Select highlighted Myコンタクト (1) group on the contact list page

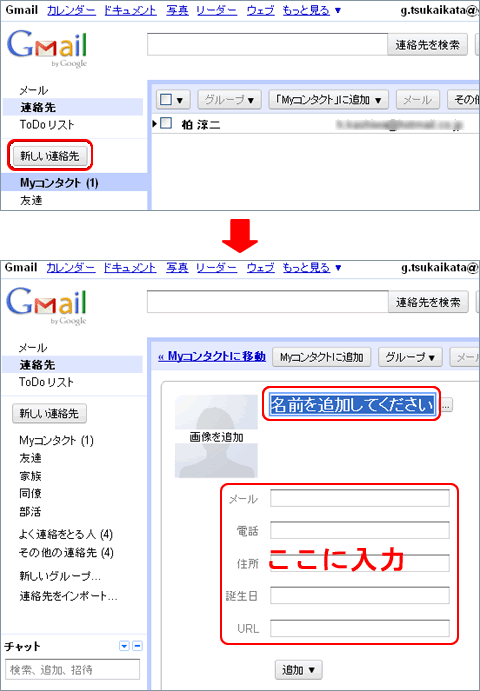pos(74,183)
